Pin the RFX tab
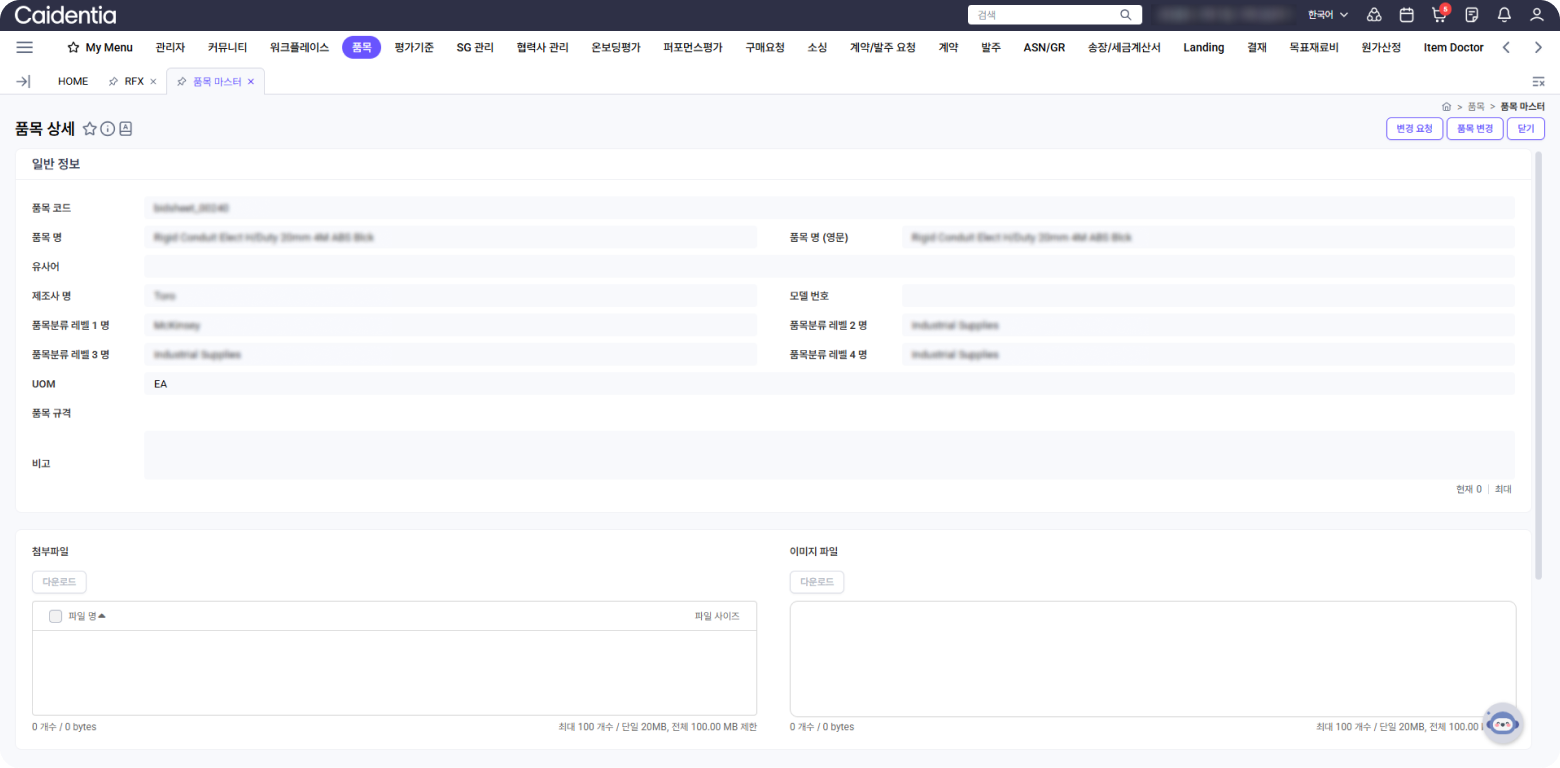Screen dimensions: 1560x768 (114, 82)
